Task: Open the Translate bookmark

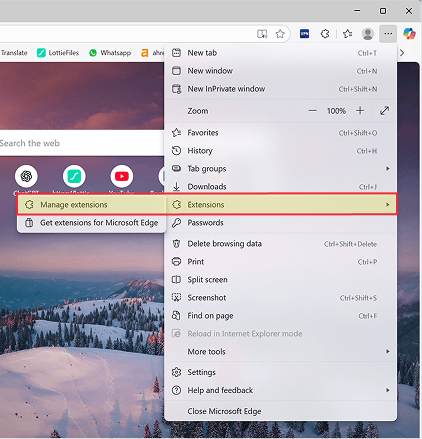Action: pyautogui.click(x=14, y=53)
